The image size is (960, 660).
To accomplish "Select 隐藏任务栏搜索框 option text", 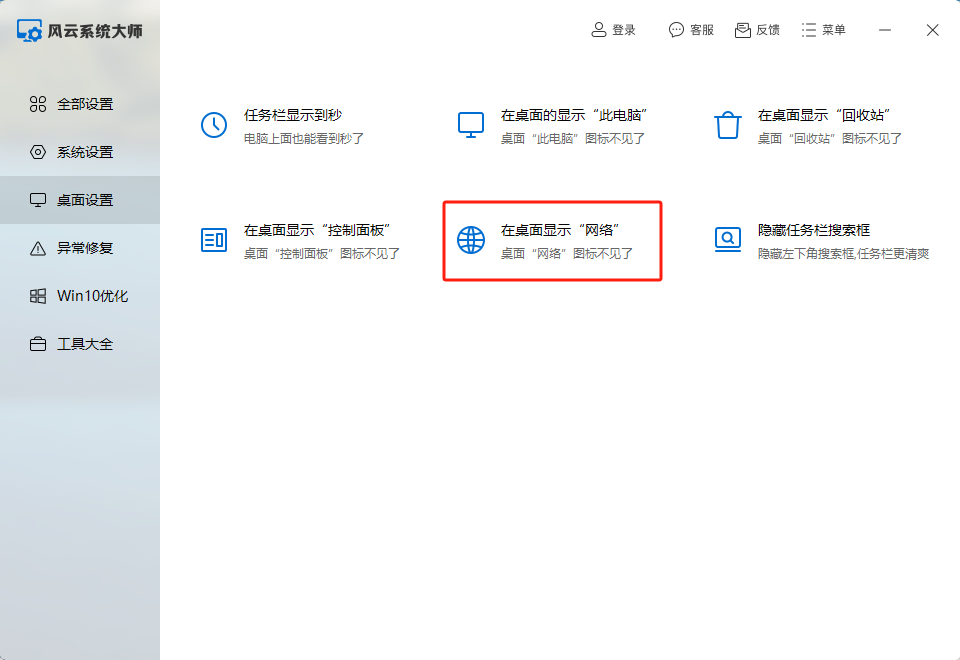I will [814, 230].
